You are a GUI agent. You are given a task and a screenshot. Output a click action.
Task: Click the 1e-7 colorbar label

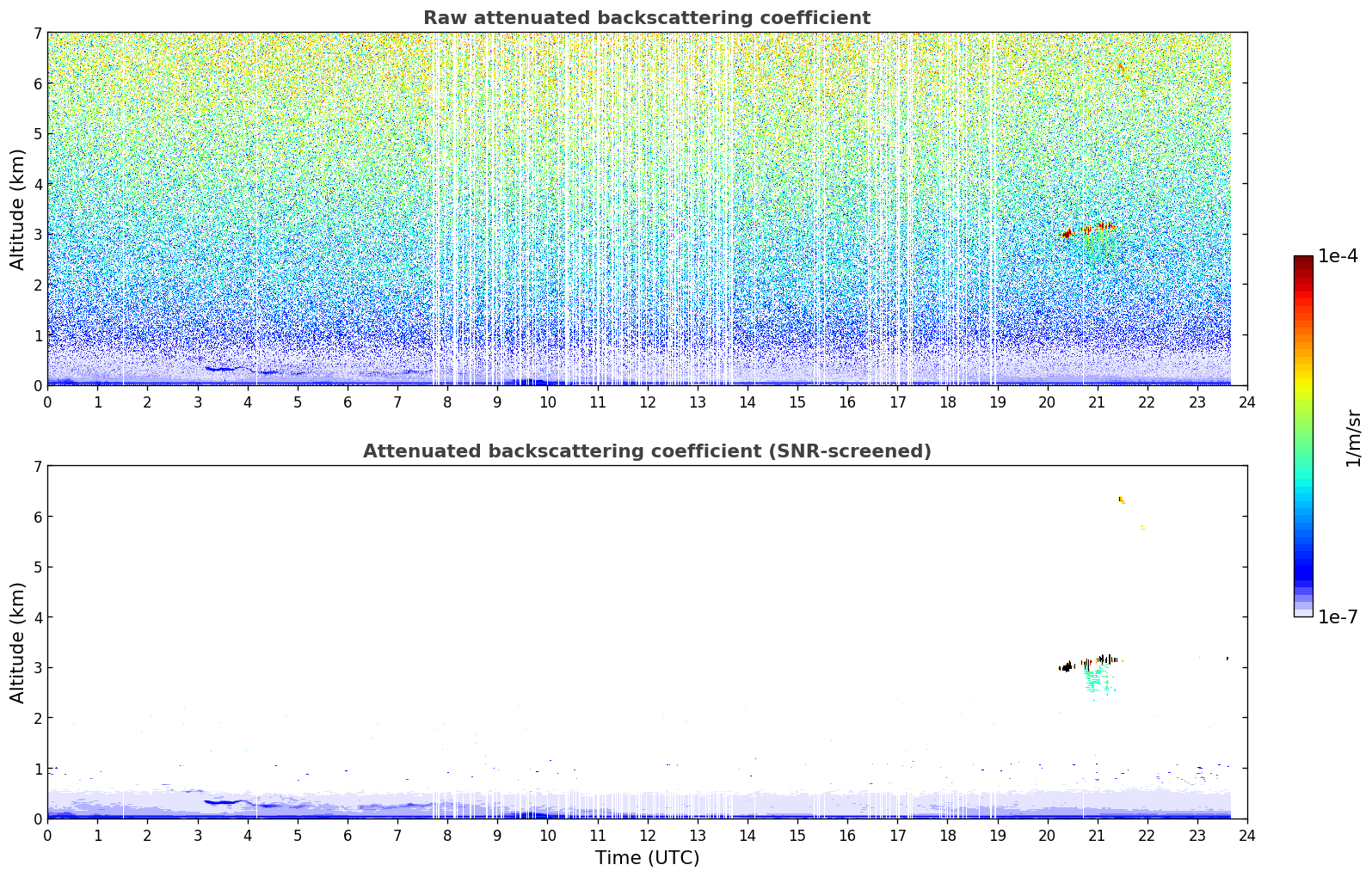pos(1338,617)
